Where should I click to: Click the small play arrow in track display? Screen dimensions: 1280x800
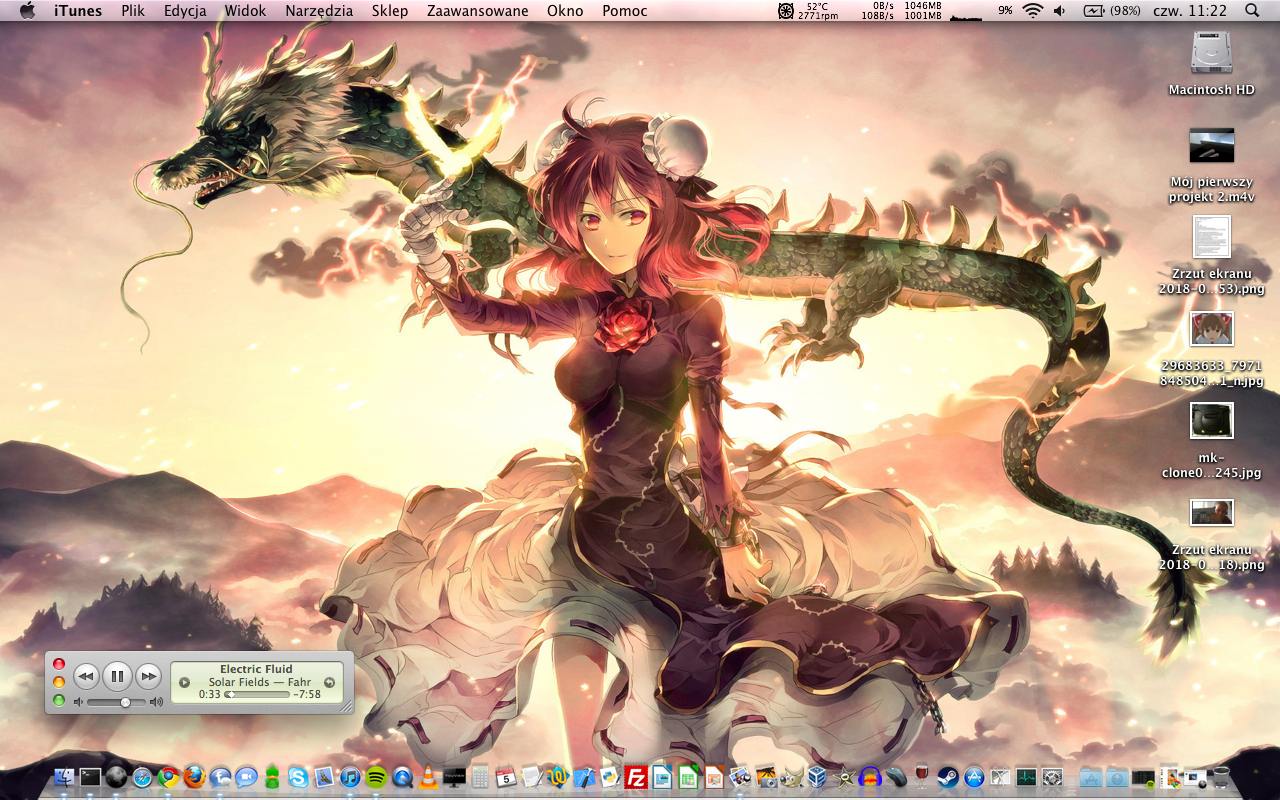pos(184,682)
